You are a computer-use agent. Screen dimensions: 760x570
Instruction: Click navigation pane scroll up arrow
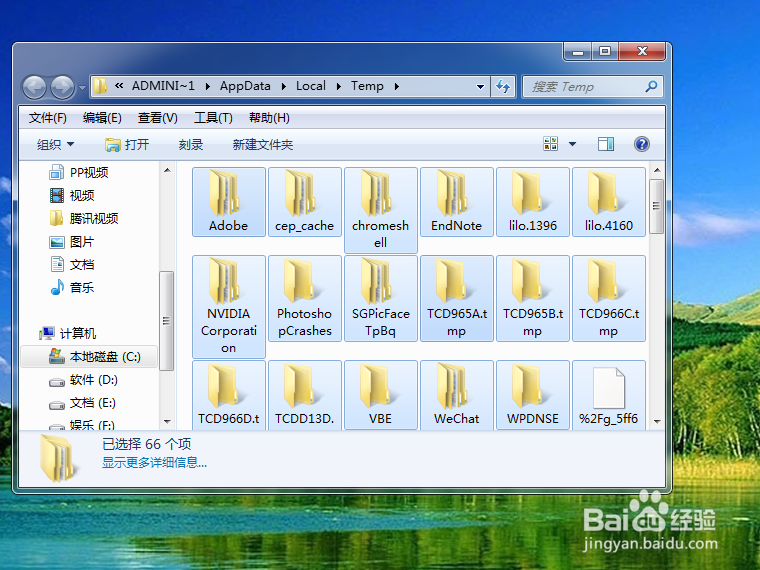[x=167, y=170]
